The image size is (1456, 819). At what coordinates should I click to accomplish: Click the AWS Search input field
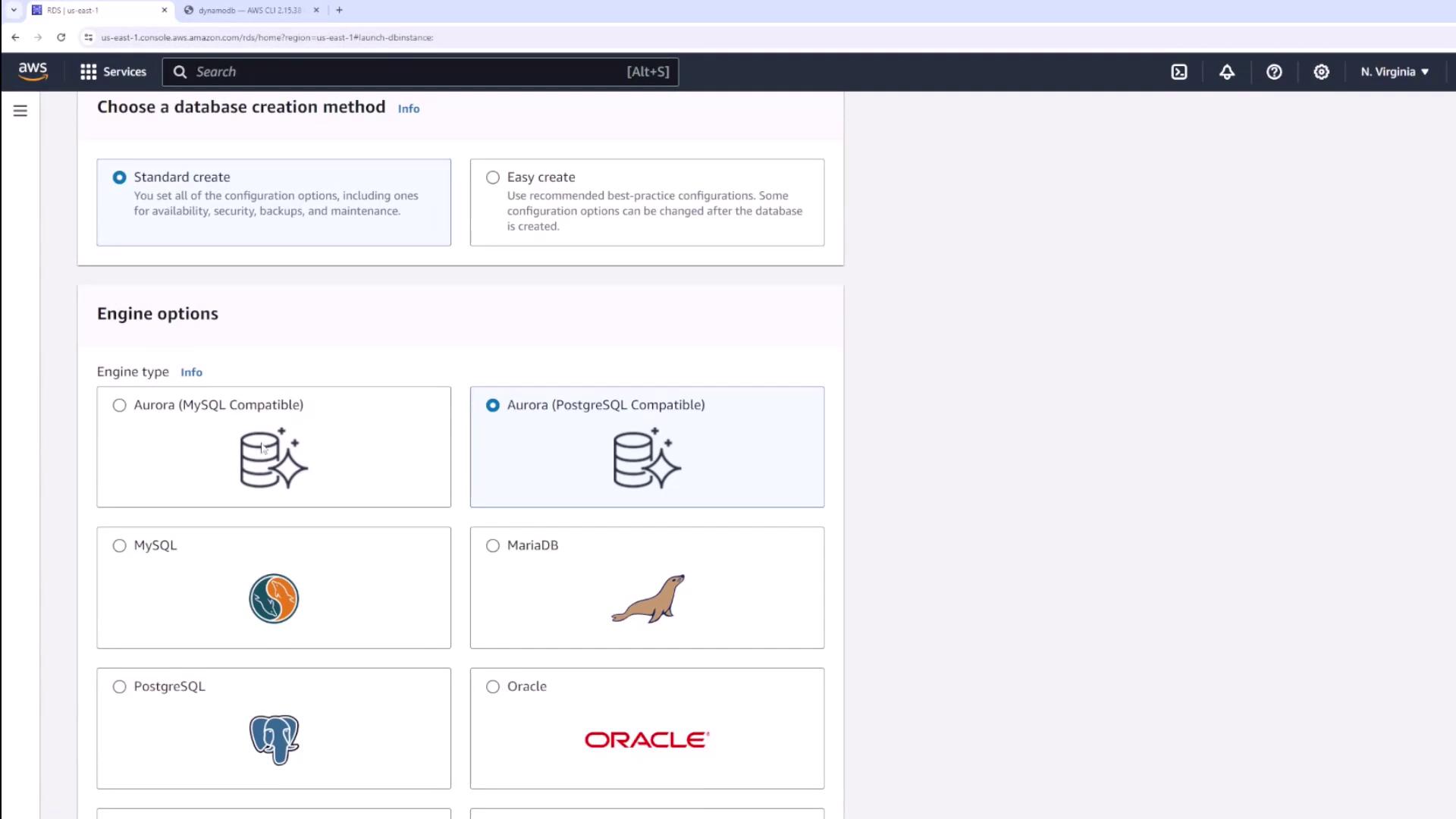tap(409, 72)
